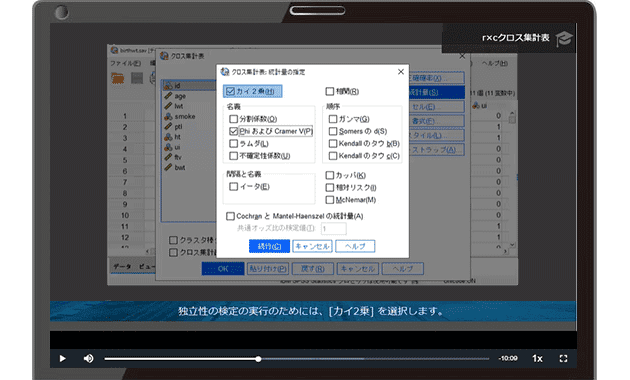Screen dimensions: 630x380
Task: Mute the video using speaker icon
Action: coord(88,358)
